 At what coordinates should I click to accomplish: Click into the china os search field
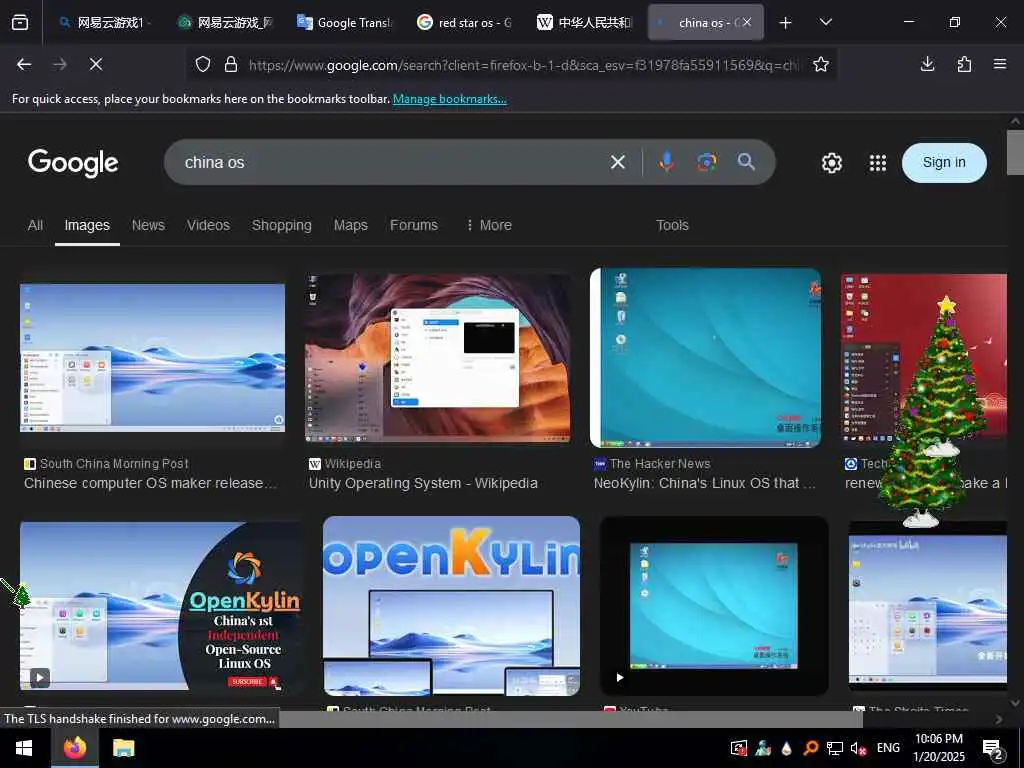[392, 162]
